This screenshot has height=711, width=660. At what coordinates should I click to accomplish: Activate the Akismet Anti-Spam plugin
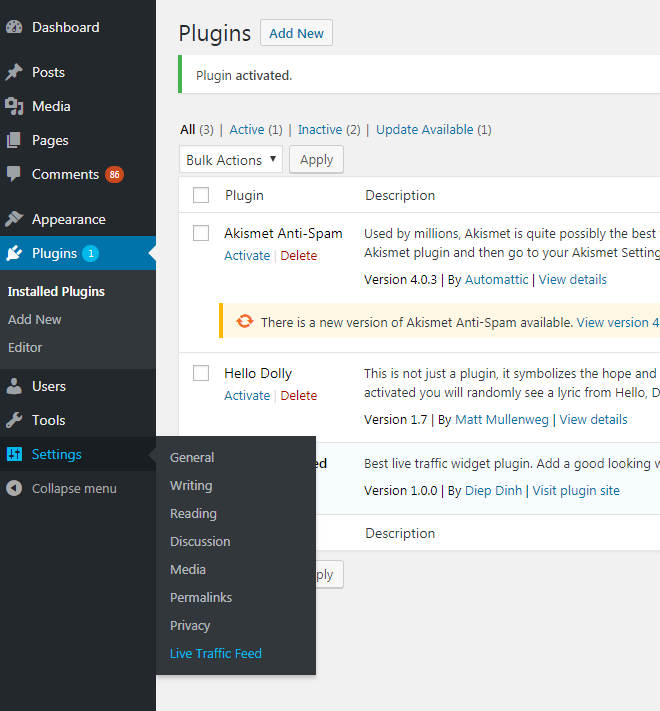[247, 256]
